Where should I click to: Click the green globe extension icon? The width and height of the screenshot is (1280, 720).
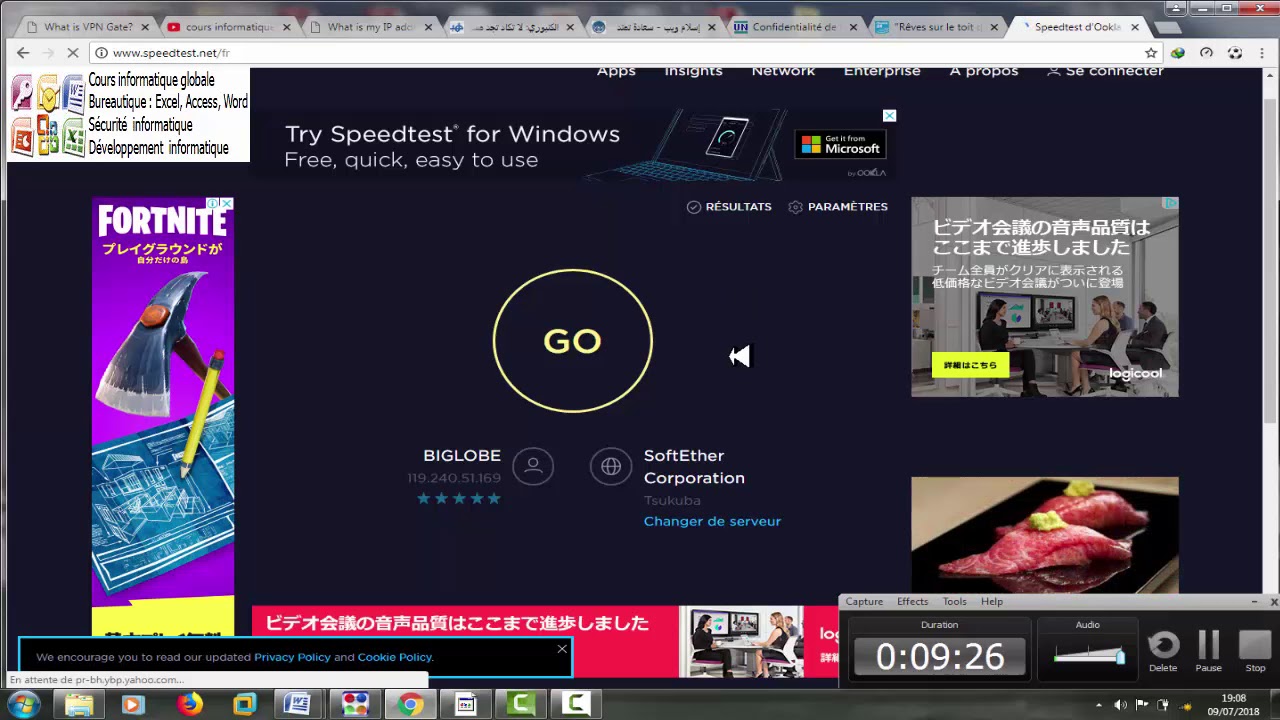tap(1178, 53)
